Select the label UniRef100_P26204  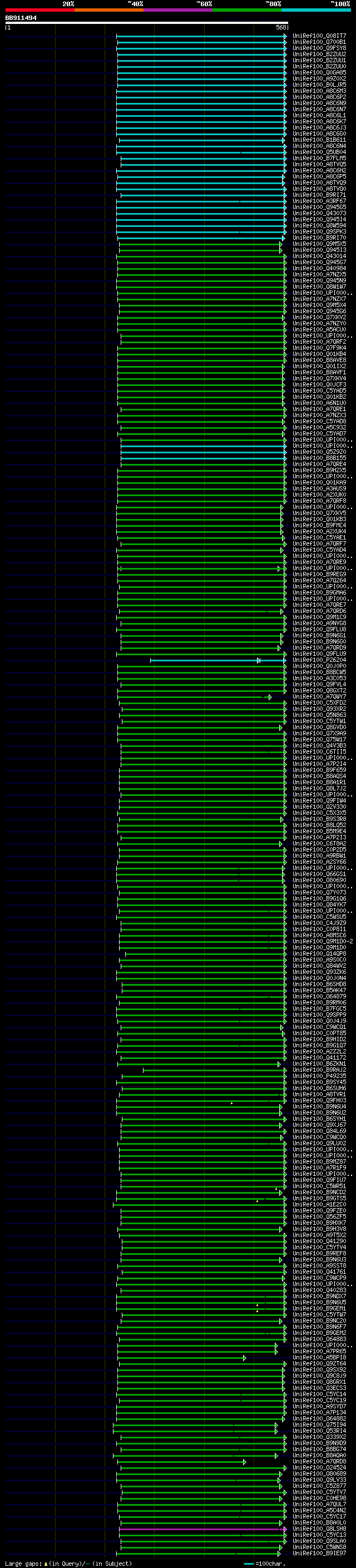point(319,660)
